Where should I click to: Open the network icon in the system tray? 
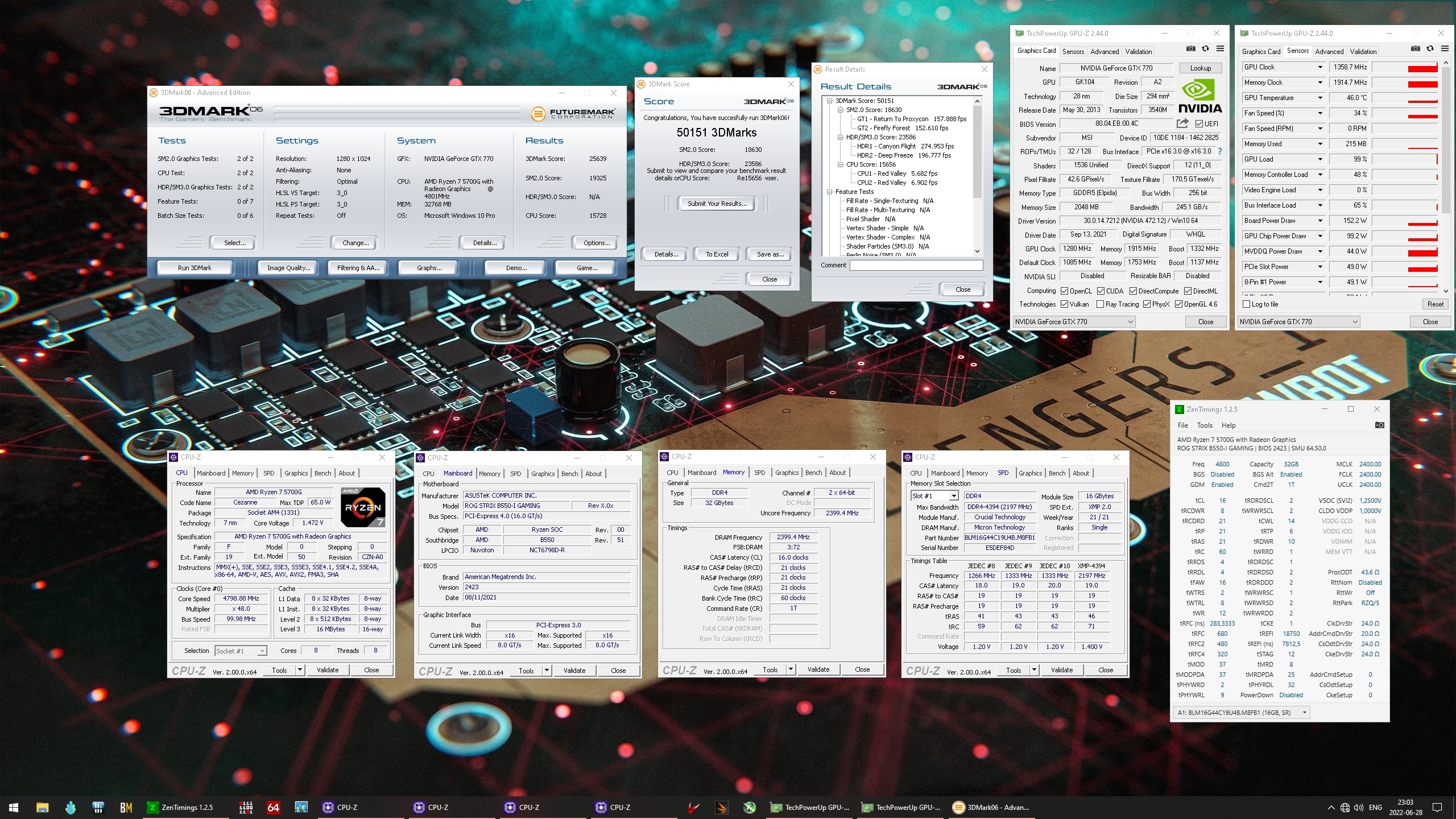1345,807
